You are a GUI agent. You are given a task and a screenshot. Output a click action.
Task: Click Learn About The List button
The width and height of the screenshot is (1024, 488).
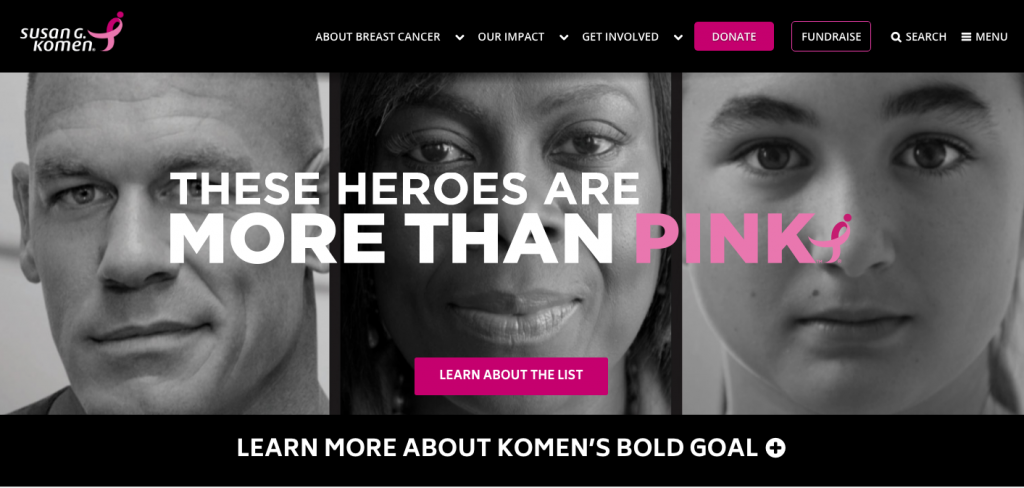click(x=511, y=376)
